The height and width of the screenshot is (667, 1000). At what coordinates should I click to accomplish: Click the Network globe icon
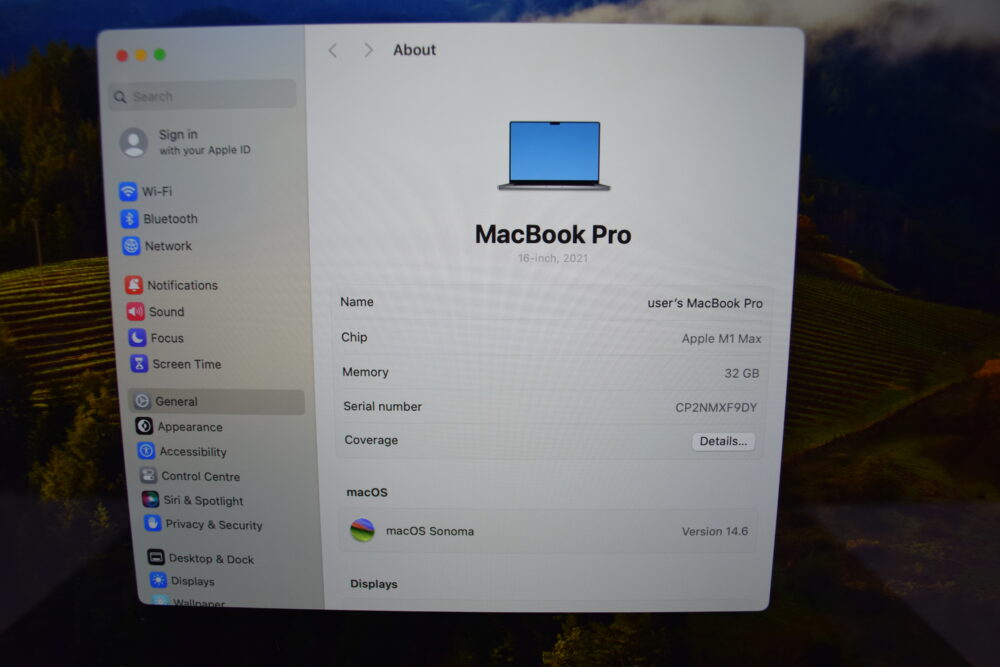(131, 246)
